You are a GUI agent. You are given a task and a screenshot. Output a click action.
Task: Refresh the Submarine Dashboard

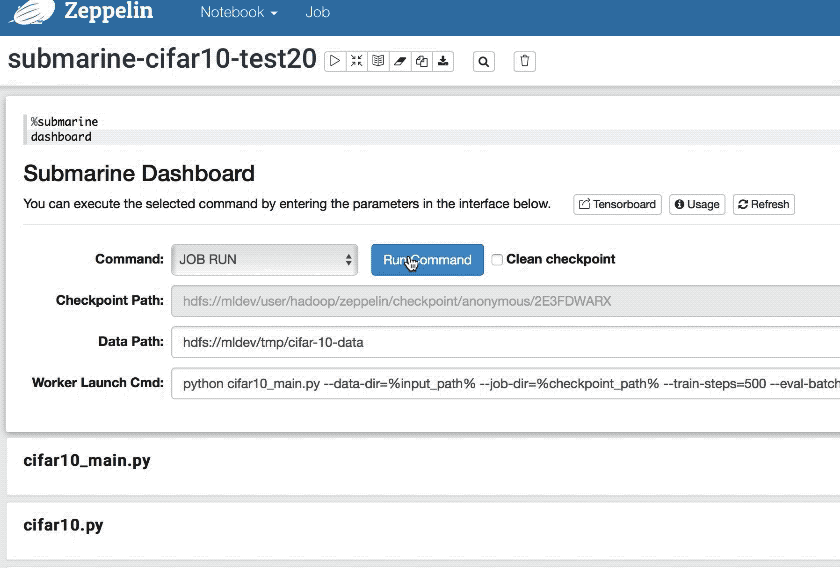point(763,204)
